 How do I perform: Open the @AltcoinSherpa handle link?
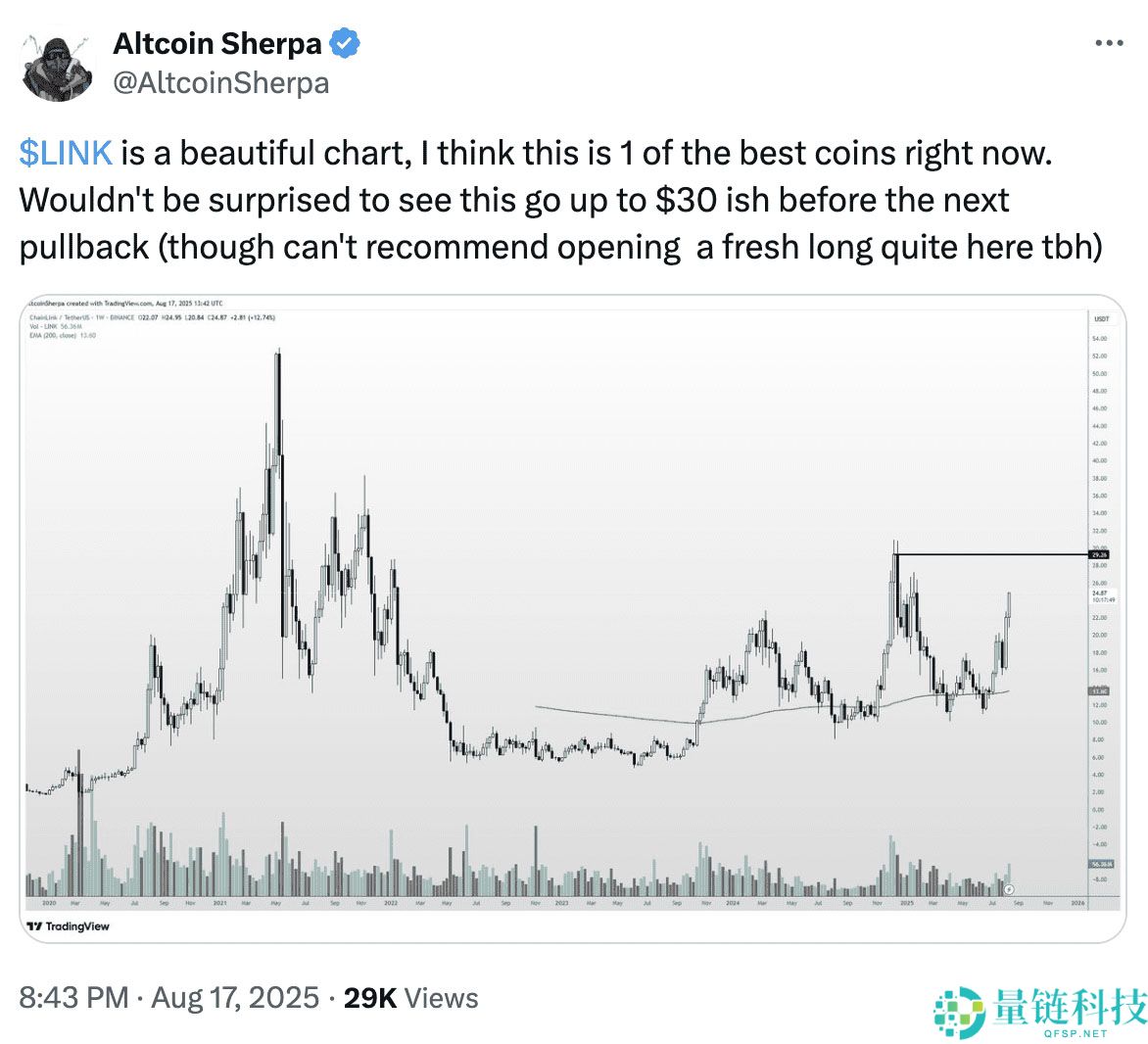point(221,83)
